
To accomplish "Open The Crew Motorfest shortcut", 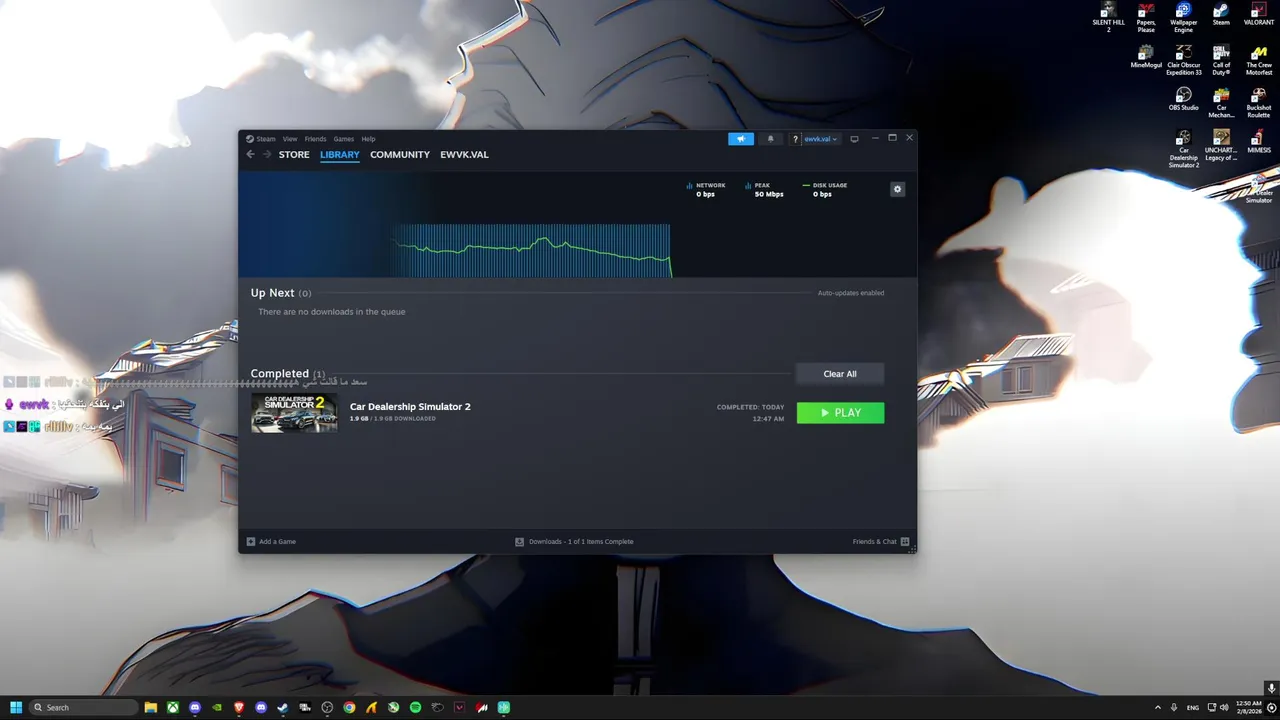I will [x=1259, y=61].
